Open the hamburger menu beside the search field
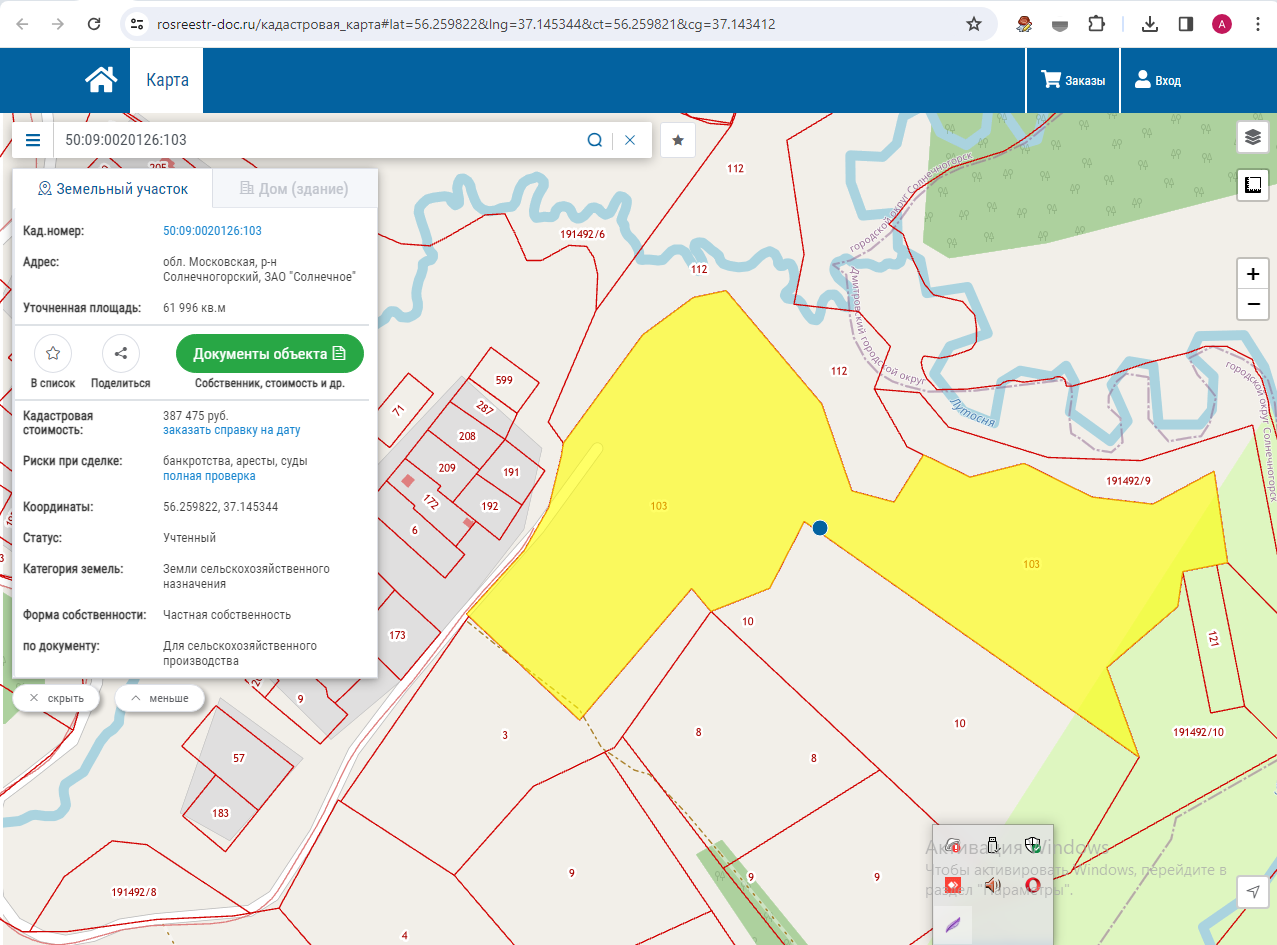The width and height of the screenshot is (1277, 945). 33,140
